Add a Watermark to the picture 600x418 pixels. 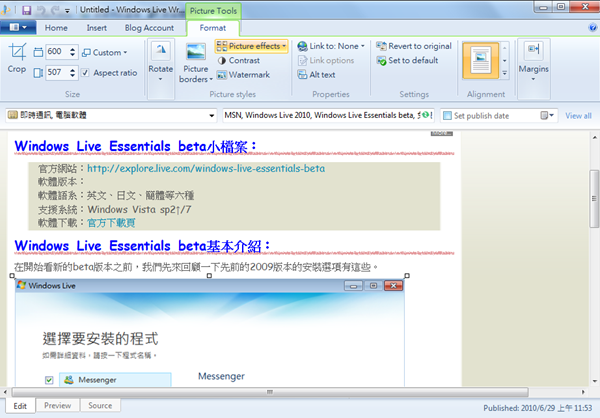tap(243, 75)
